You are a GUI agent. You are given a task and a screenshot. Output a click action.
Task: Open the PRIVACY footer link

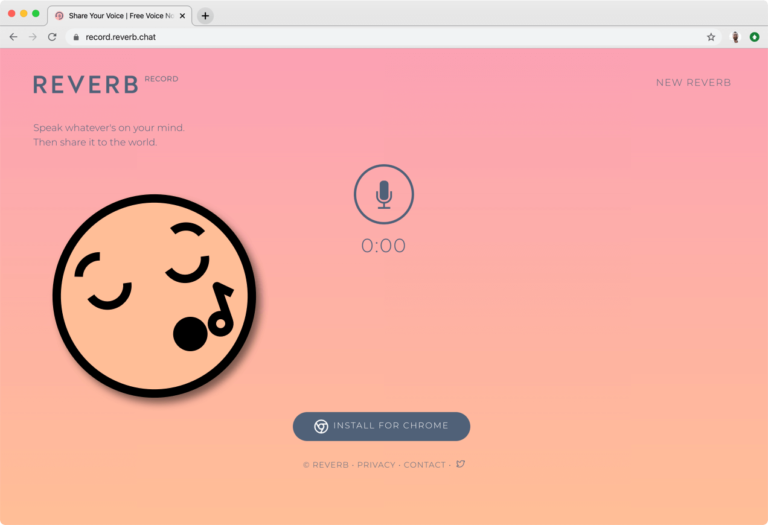coord(376,465)
